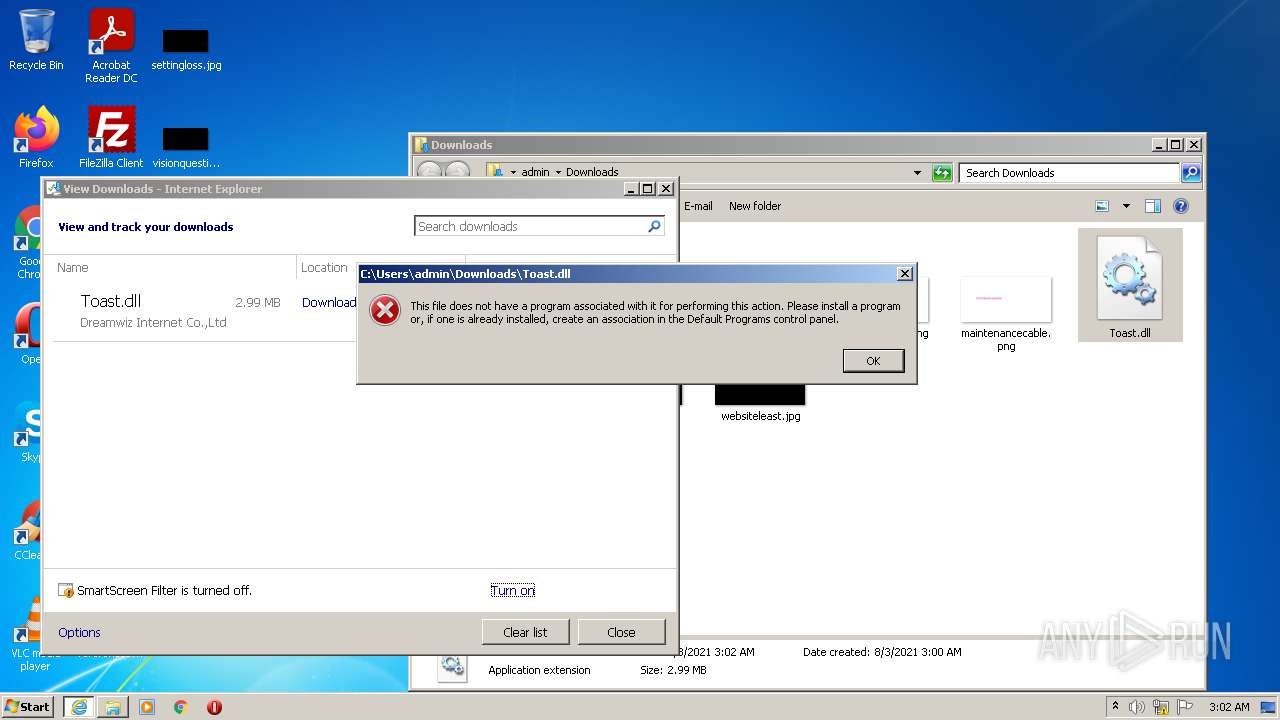Click the volume speaker tray icon
1280x720 pixels.
(1137, 707)
